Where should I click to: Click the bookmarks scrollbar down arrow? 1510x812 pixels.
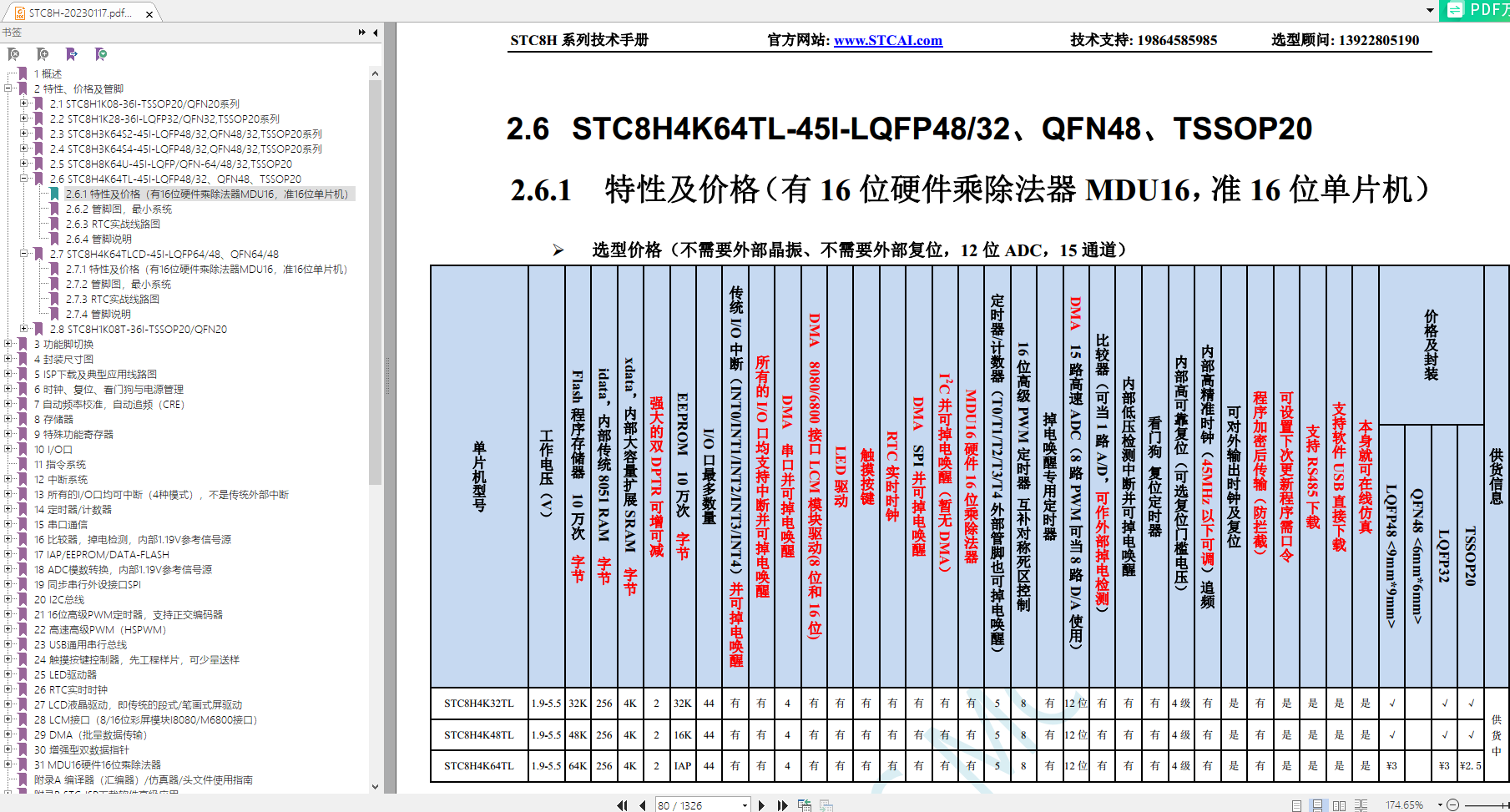pos(375,786)
